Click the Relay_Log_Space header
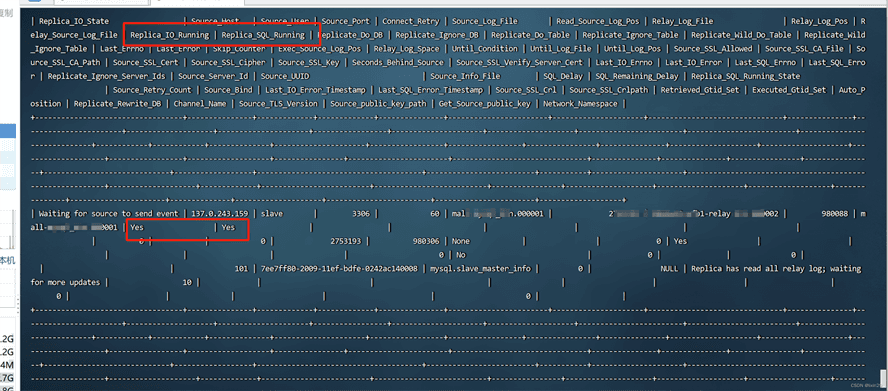Screen dimensions: 888x391 click(x=406, y=49)
